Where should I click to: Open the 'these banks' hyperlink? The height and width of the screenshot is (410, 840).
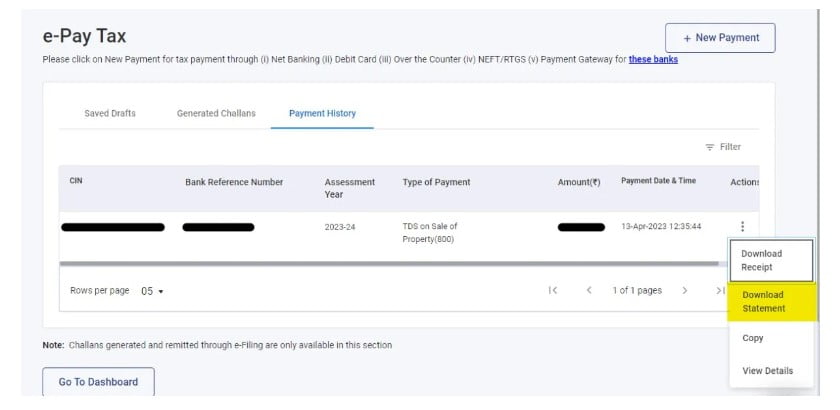coord(653,59)
